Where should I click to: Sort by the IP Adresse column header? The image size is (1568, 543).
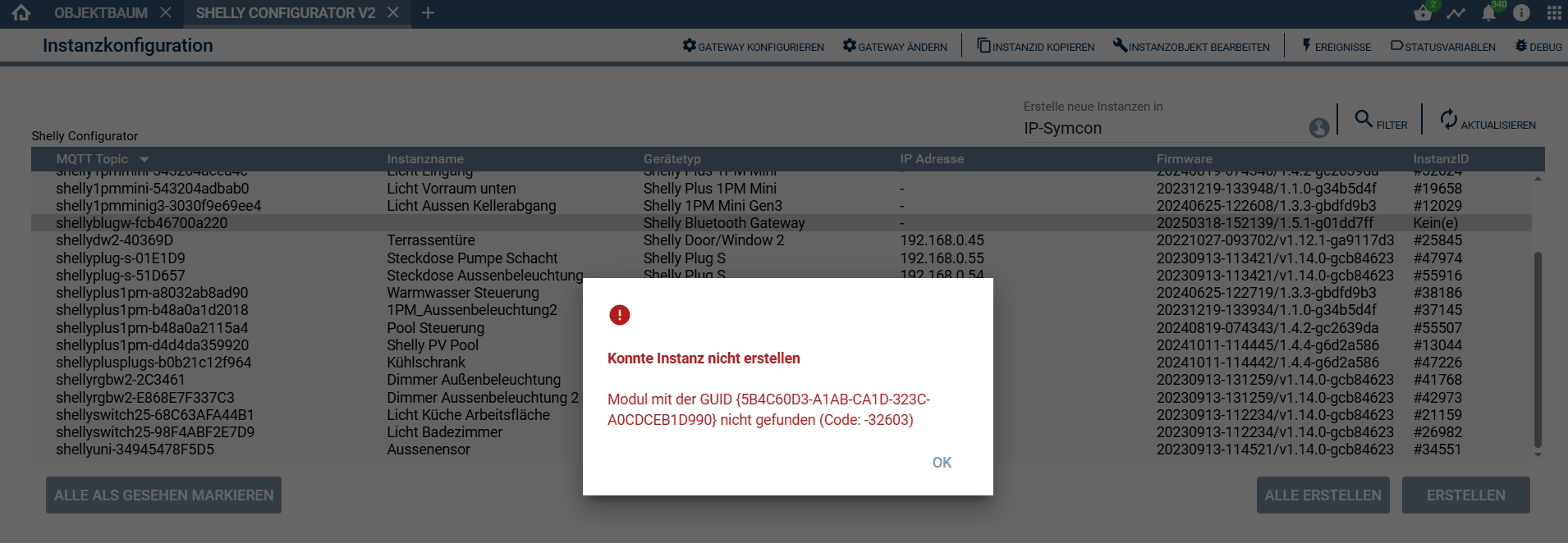tap(932, 159)
